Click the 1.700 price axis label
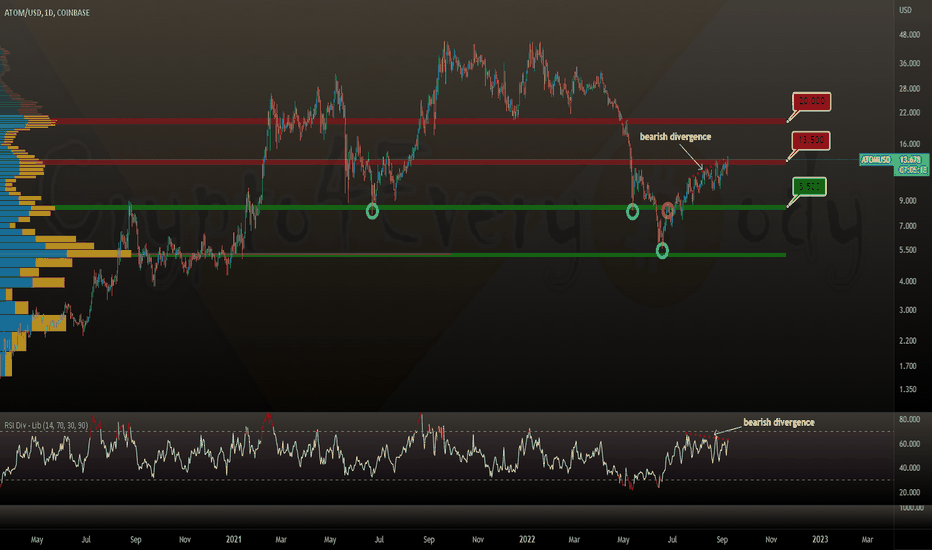The height and width of the screenshot is (550, 932). click(908, 366)
